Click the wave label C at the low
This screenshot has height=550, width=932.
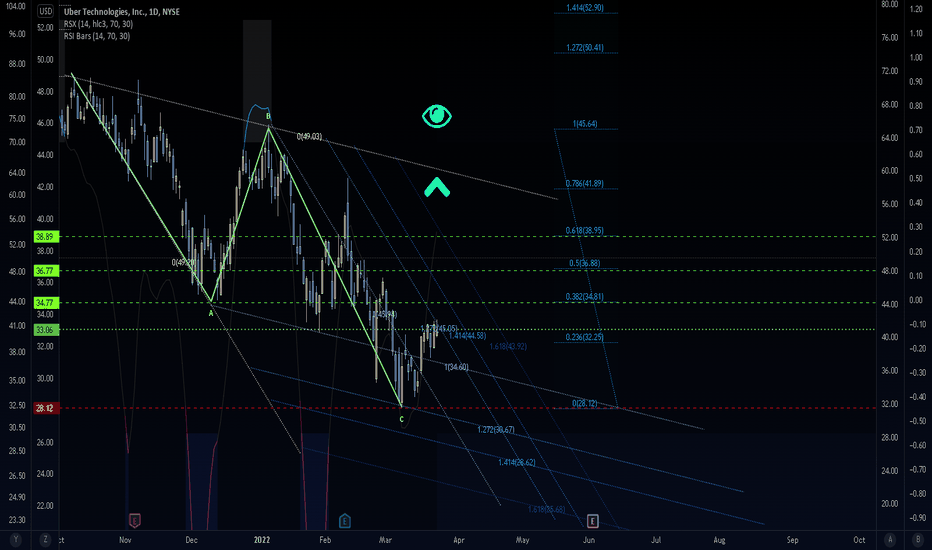[402, 419]
